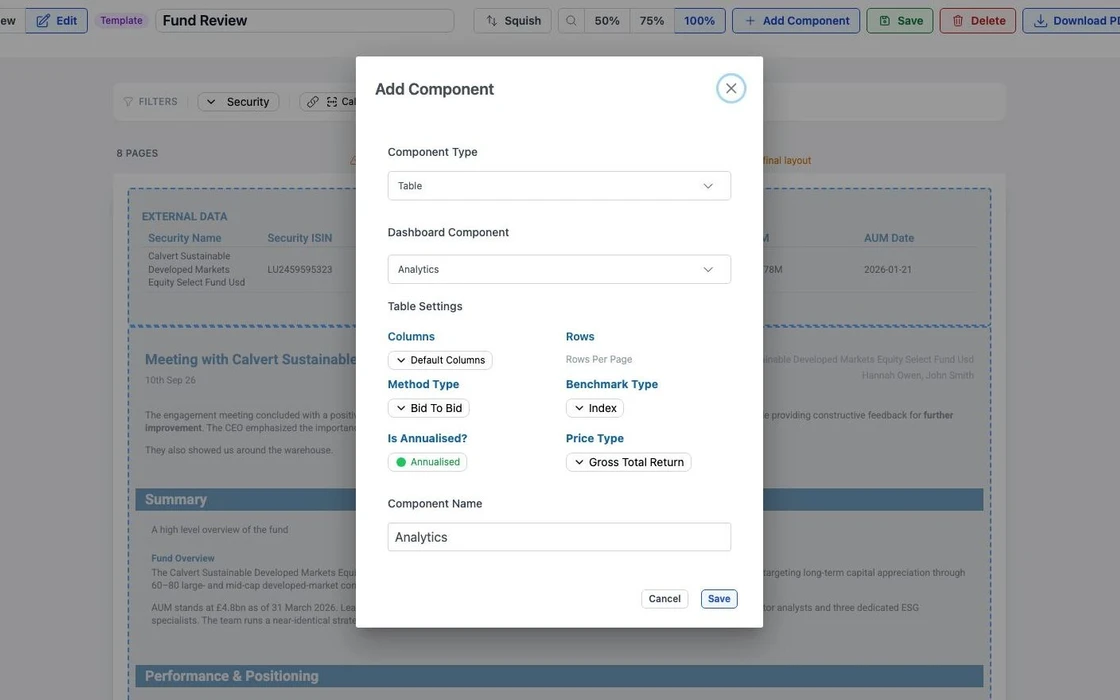Screen dimensions: 1120x700
Task: Click the Meeting with Calvert Sustainable heading
Action: 250,359
